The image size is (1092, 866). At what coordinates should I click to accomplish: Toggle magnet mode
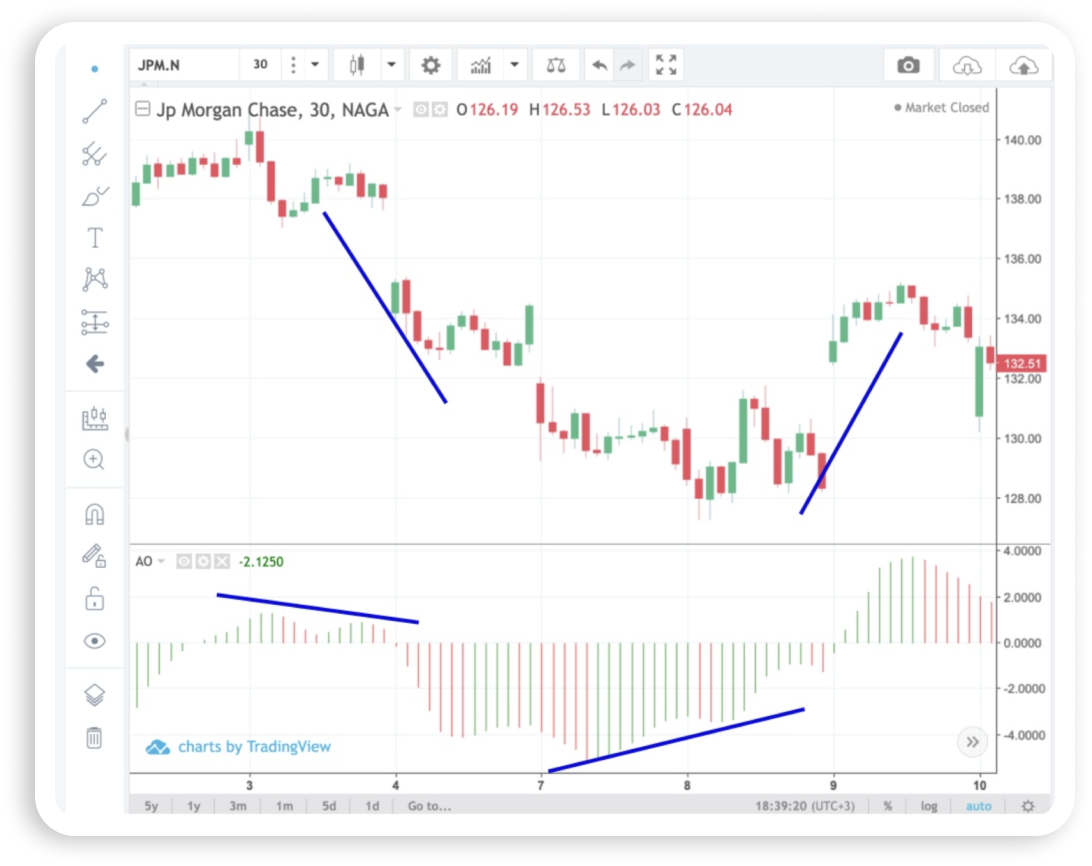pos(95,515)
